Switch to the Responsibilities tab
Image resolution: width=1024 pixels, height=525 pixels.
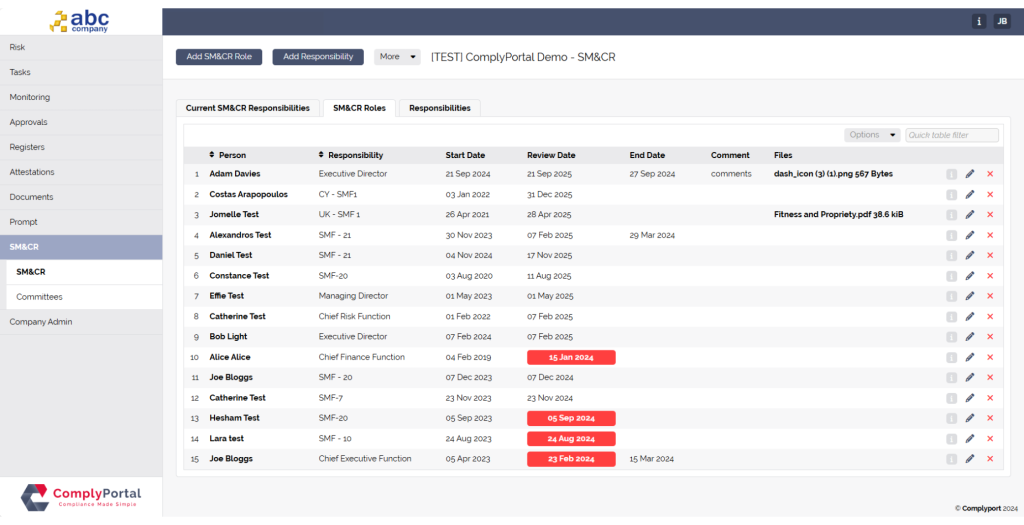(439, 108)
